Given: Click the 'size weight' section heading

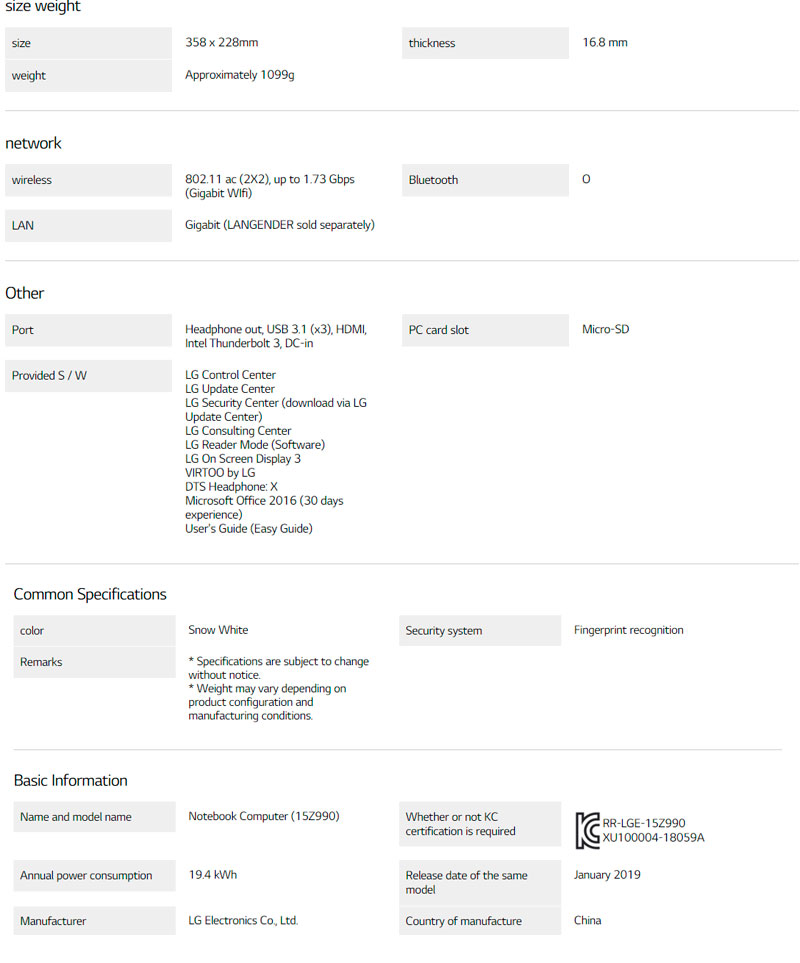Looking at the screenshot, I should 43,7.
